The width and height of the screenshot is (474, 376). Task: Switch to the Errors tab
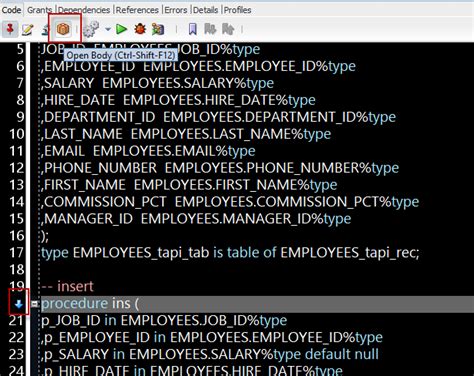coord(176,10)
